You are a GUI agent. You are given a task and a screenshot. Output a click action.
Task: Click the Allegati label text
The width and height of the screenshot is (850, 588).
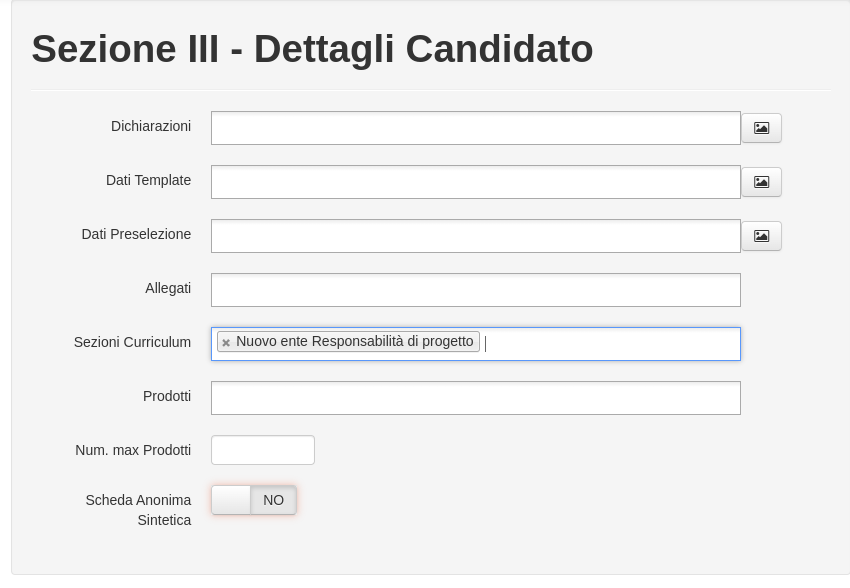click(x=168, y=288)
